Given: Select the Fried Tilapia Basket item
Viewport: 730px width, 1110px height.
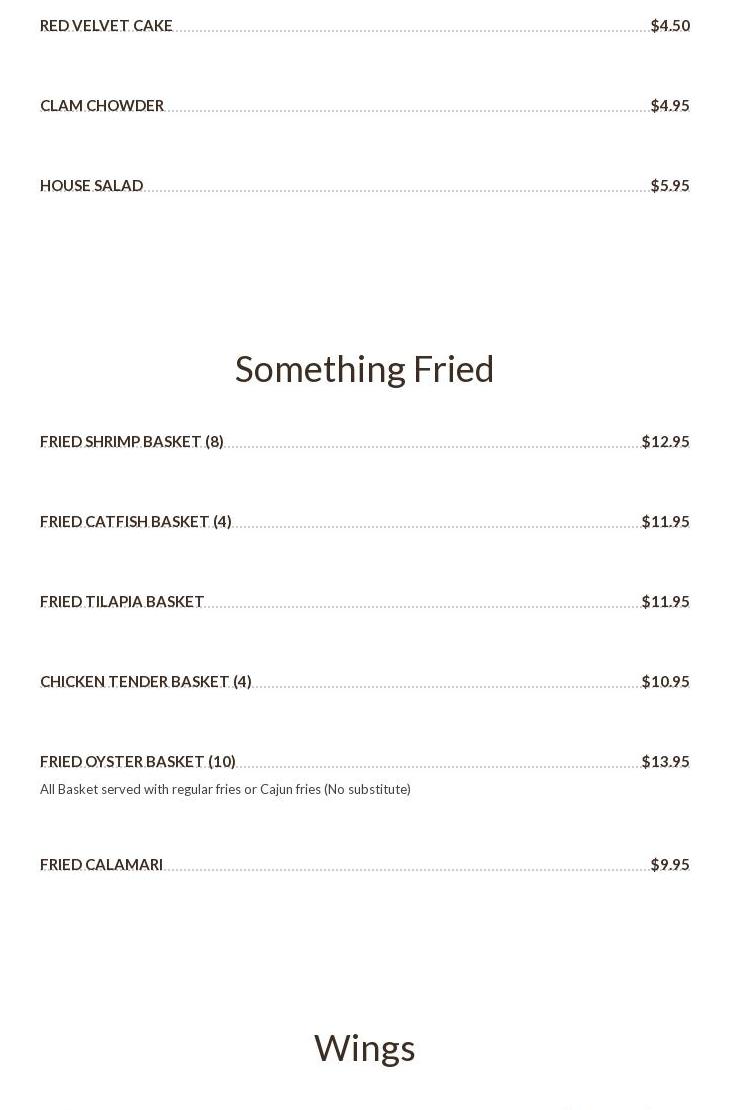Looking at the screenshot, I should (122, 602).
